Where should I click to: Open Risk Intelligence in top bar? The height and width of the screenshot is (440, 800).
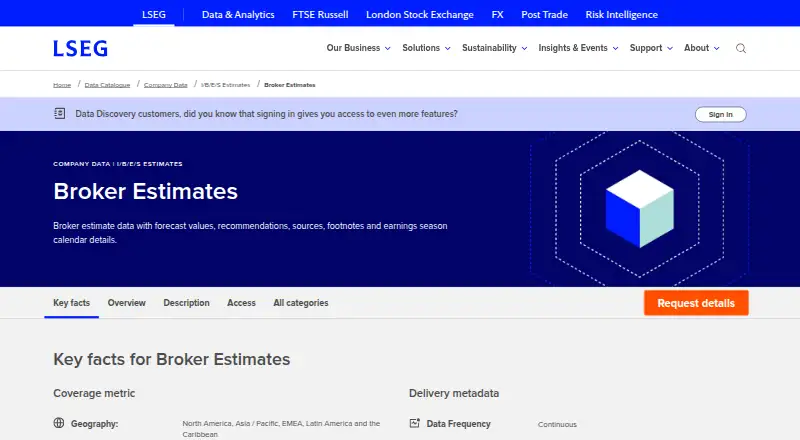(621, 15)
